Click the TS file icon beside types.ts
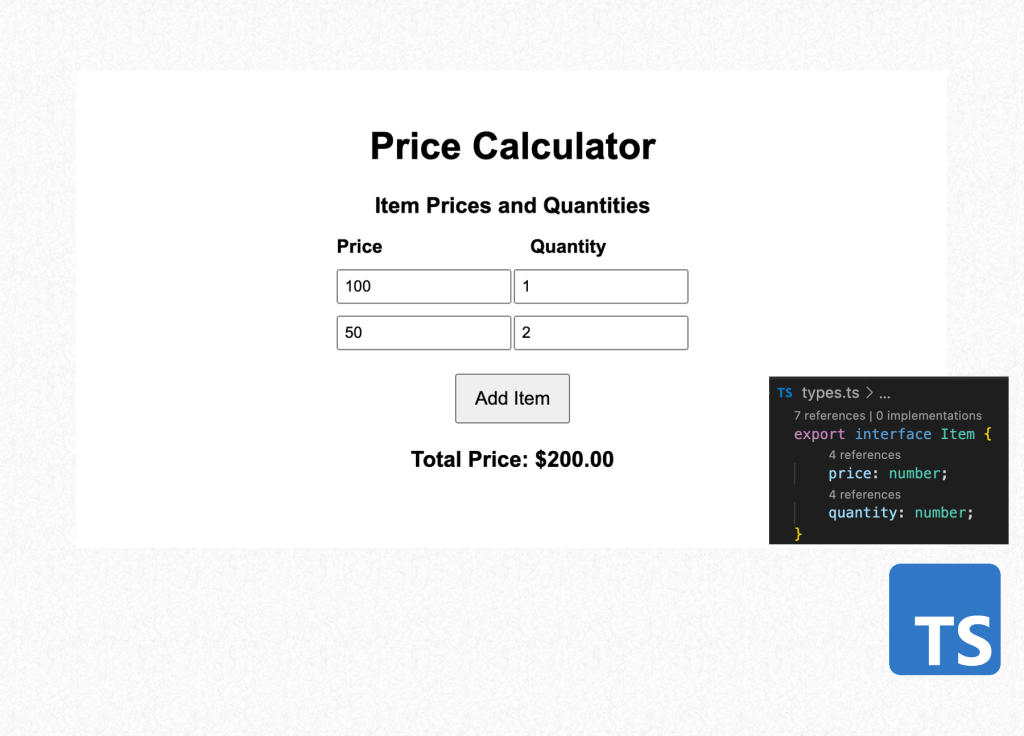Viewport: 1024px width, 736px height. (785, 392)
